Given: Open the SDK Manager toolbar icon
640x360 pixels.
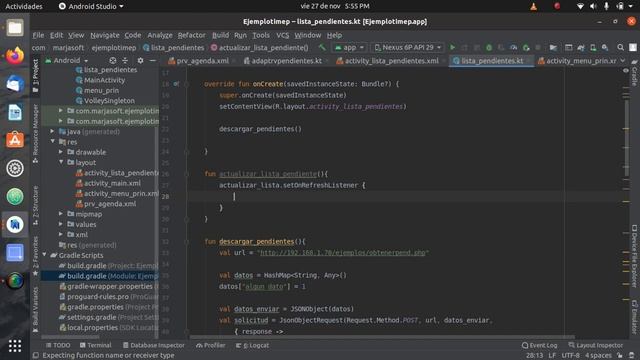Looking at the screenshot, I should click(605, 47).
